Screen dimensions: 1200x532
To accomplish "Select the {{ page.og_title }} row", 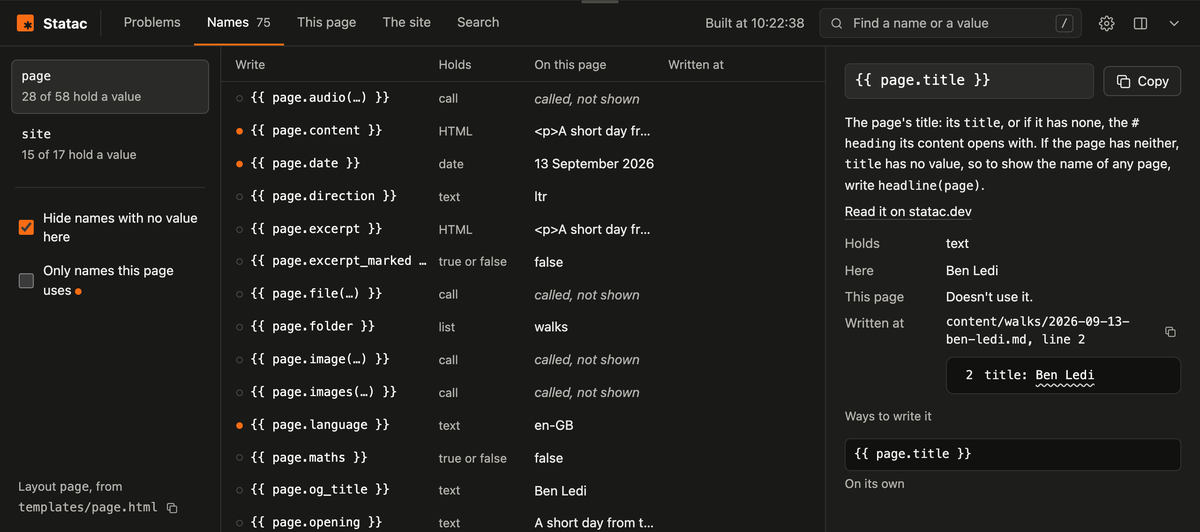I will tap(522, 490).
